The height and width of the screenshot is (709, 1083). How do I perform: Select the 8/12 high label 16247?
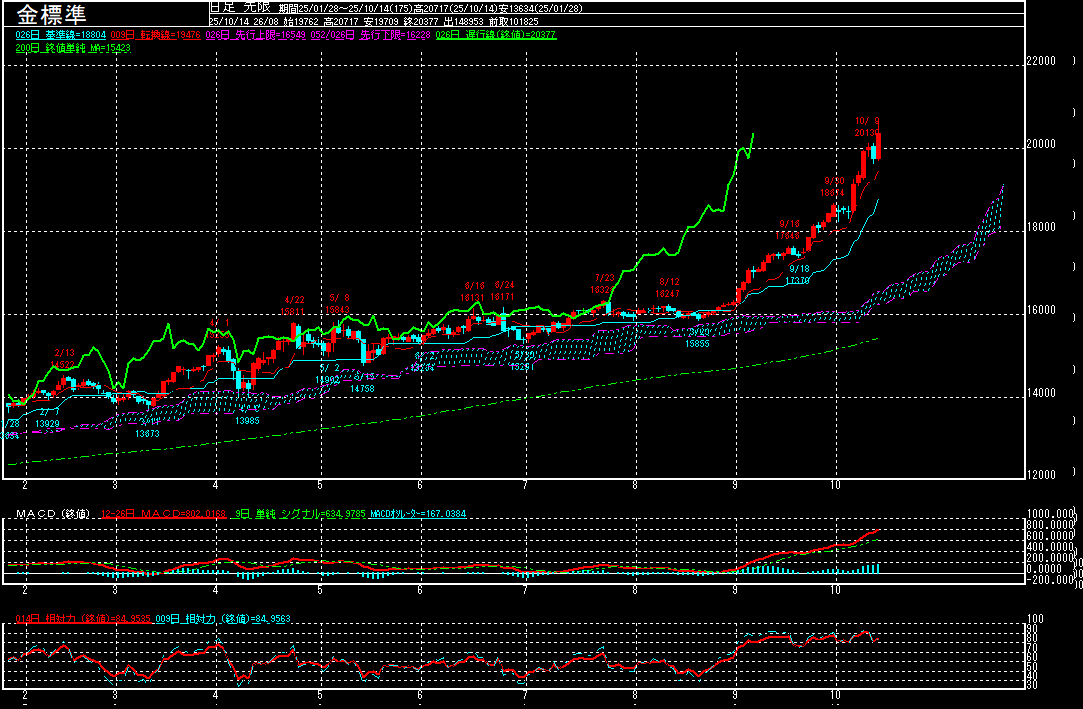coord(668,293)
